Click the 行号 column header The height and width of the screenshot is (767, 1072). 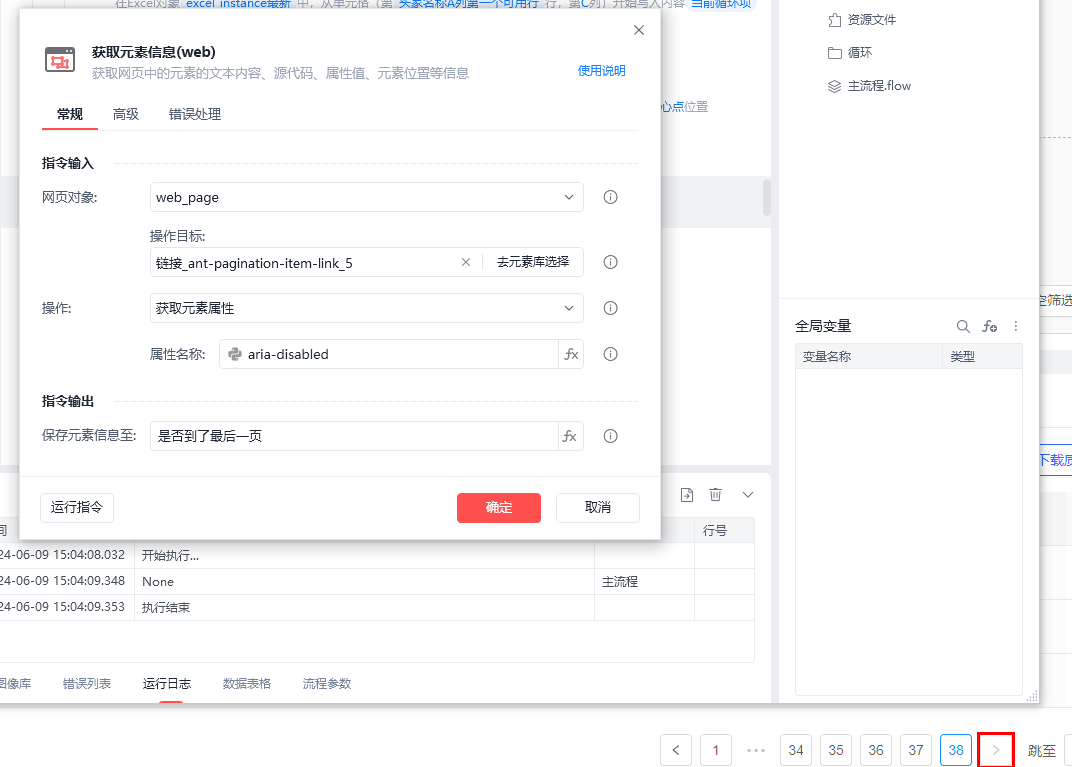pyautogui.click(x=724, y=530)
